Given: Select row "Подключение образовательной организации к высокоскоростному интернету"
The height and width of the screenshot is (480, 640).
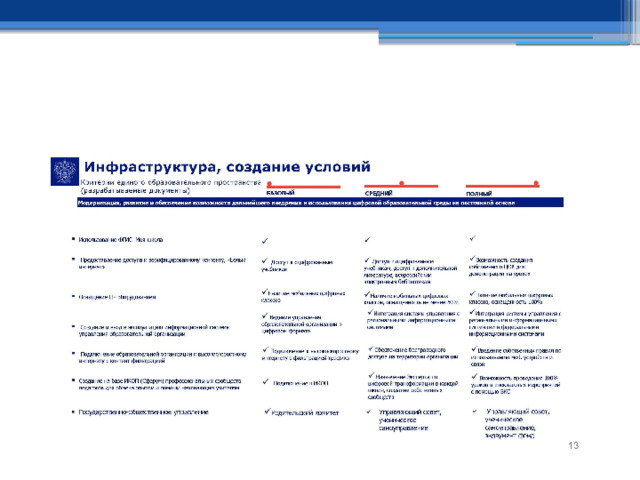Looking at the screenshot, I should 162,357.
